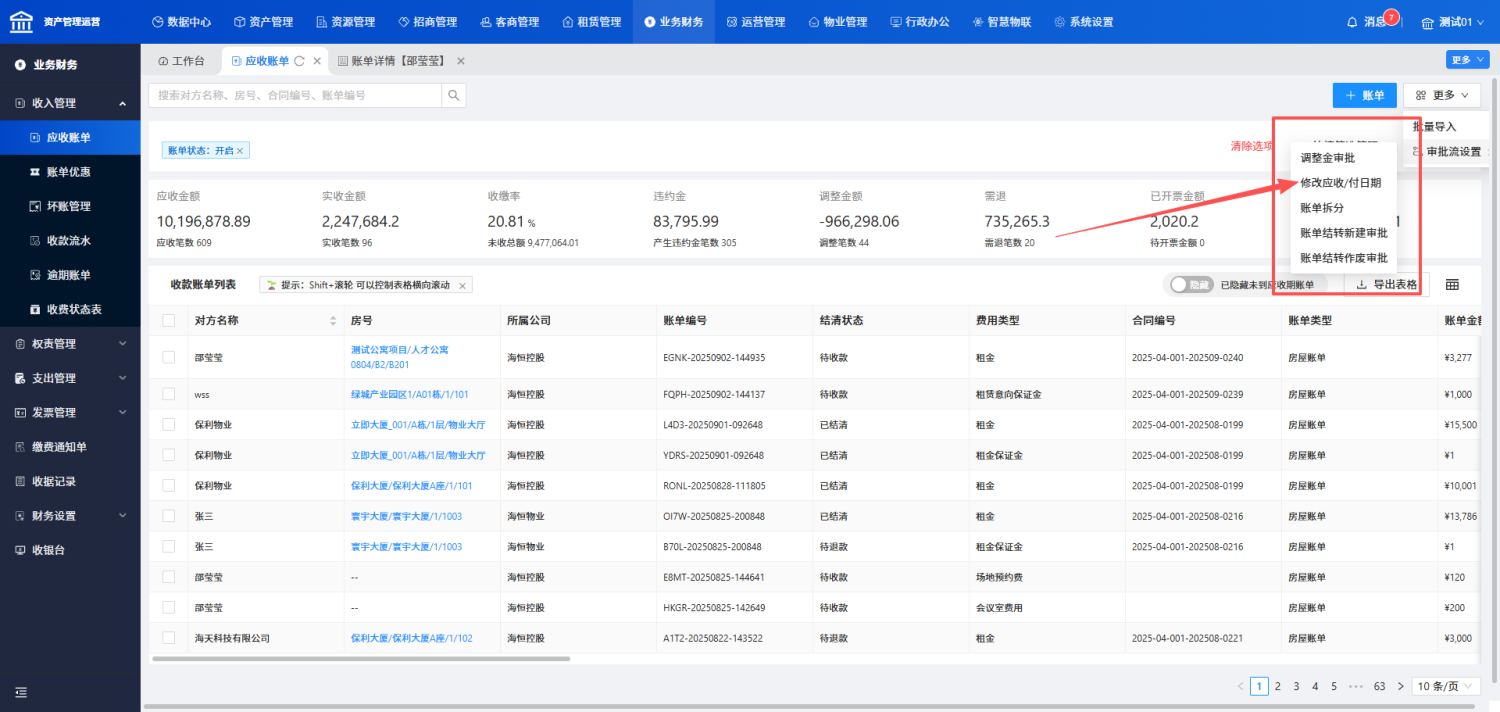Refresh the 应收账单 tab icon

299,61
